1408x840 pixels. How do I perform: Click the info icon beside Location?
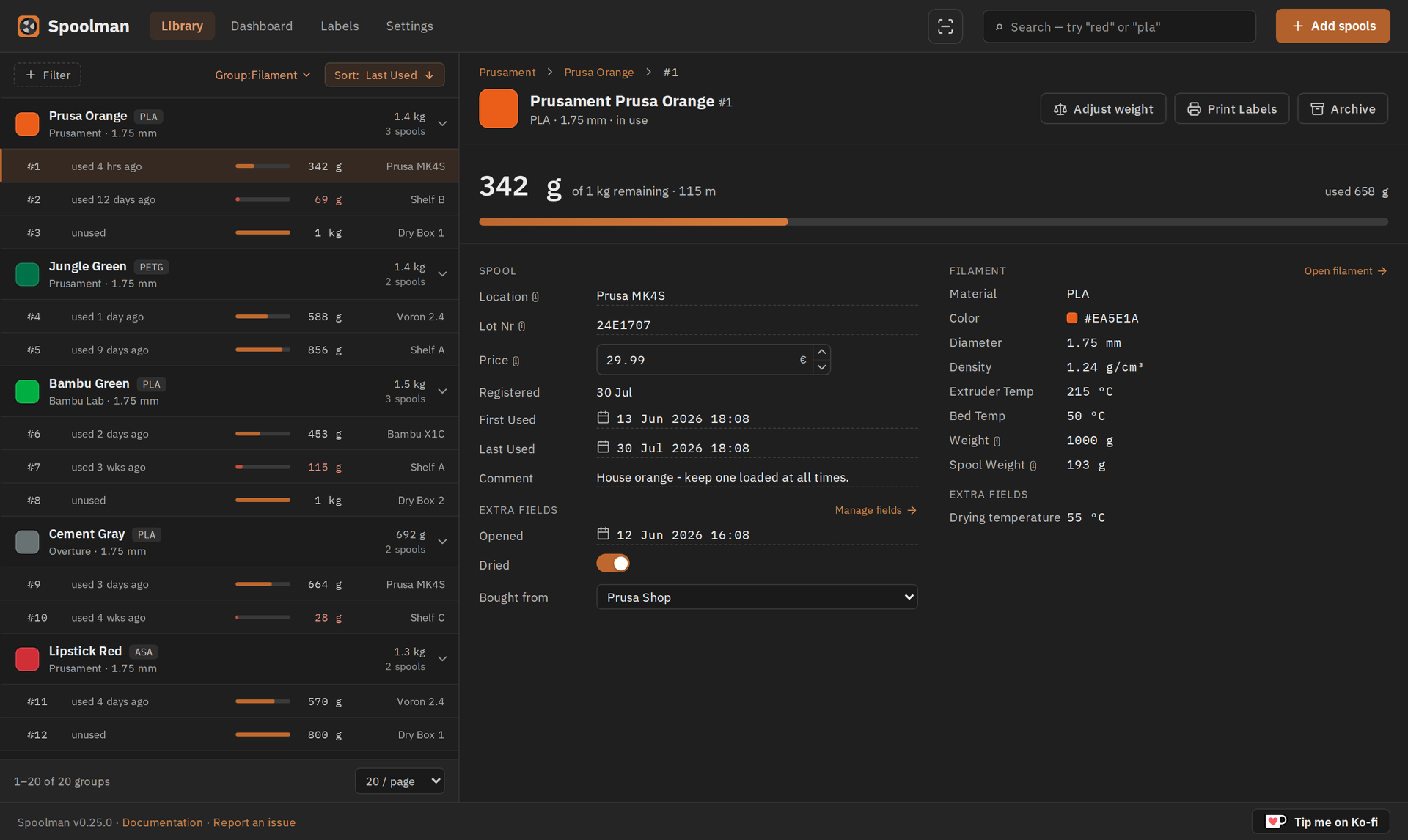tap(535, 297)
